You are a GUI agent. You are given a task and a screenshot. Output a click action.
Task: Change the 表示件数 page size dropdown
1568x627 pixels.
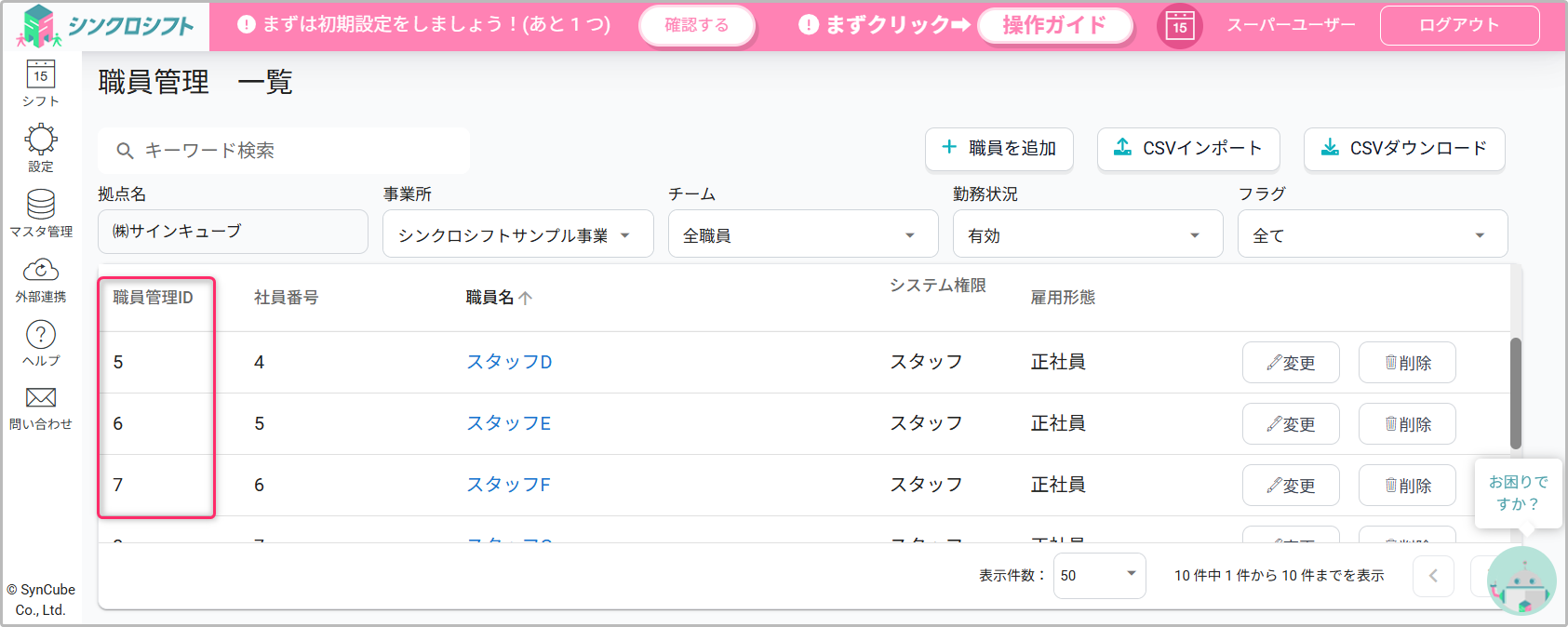(1099, 576)
